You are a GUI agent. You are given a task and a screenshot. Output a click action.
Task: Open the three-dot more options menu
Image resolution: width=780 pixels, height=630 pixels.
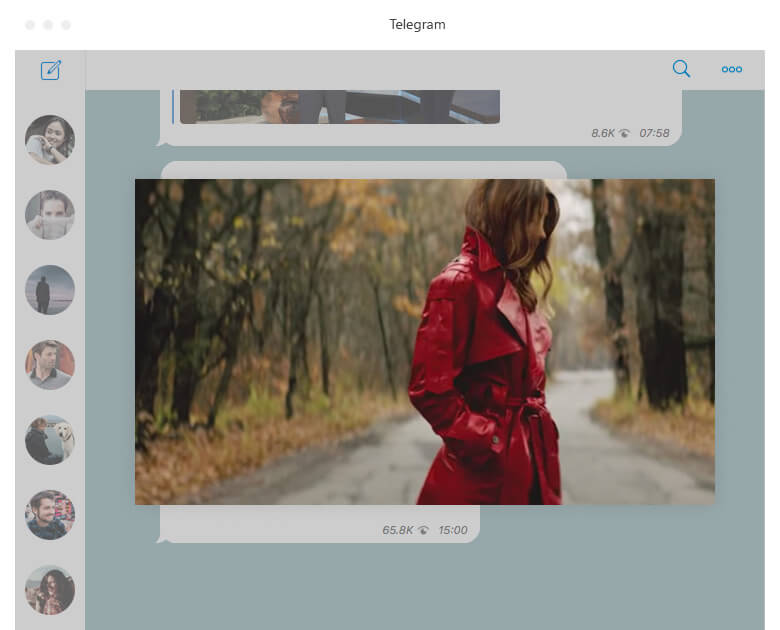(x=732, y=69)
